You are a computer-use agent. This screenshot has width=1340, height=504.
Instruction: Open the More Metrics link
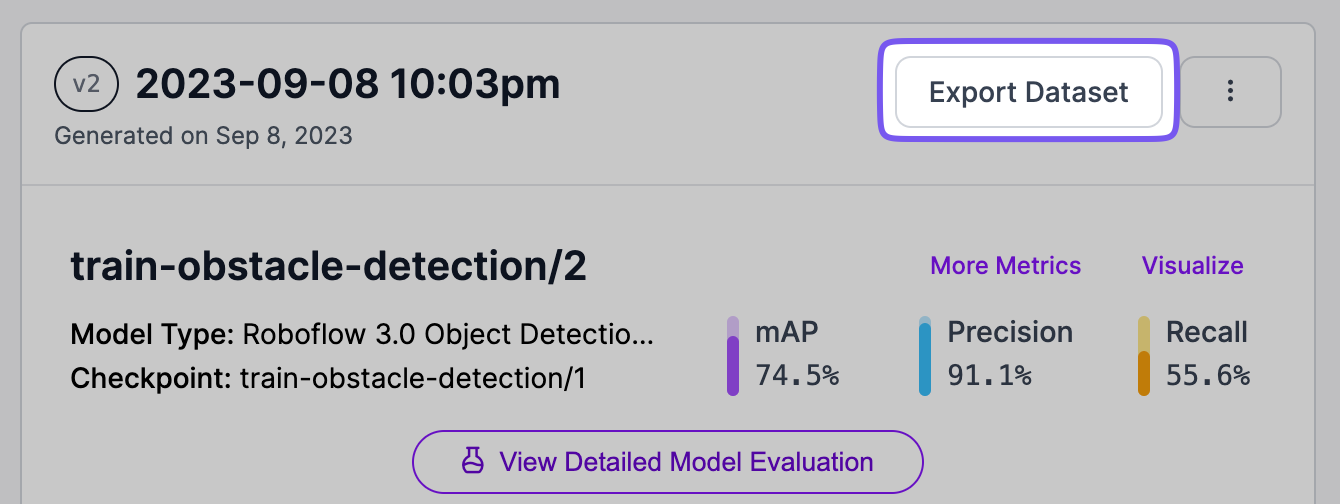[1005, 265]
